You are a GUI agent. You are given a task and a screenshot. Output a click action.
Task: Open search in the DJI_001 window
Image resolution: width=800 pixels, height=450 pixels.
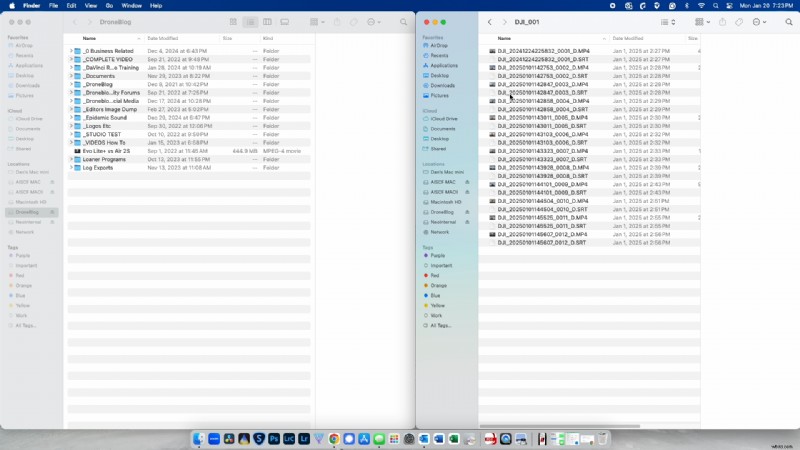click(789, 21)
